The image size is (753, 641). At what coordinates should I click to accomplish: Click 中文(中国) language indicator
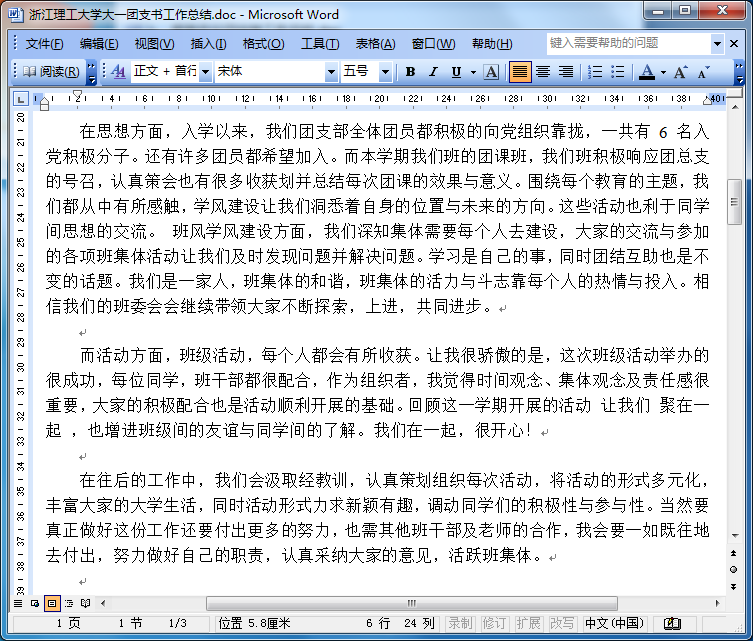point(614,624)
